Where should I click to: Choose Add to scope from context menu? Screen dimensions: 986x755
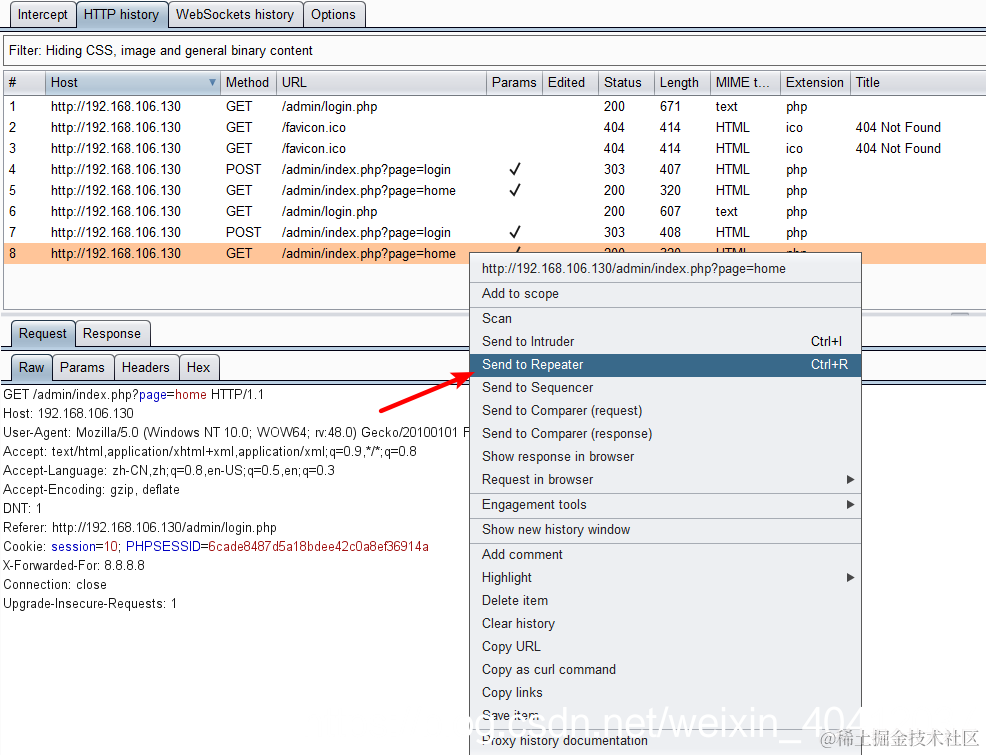(x=665, y=294)
